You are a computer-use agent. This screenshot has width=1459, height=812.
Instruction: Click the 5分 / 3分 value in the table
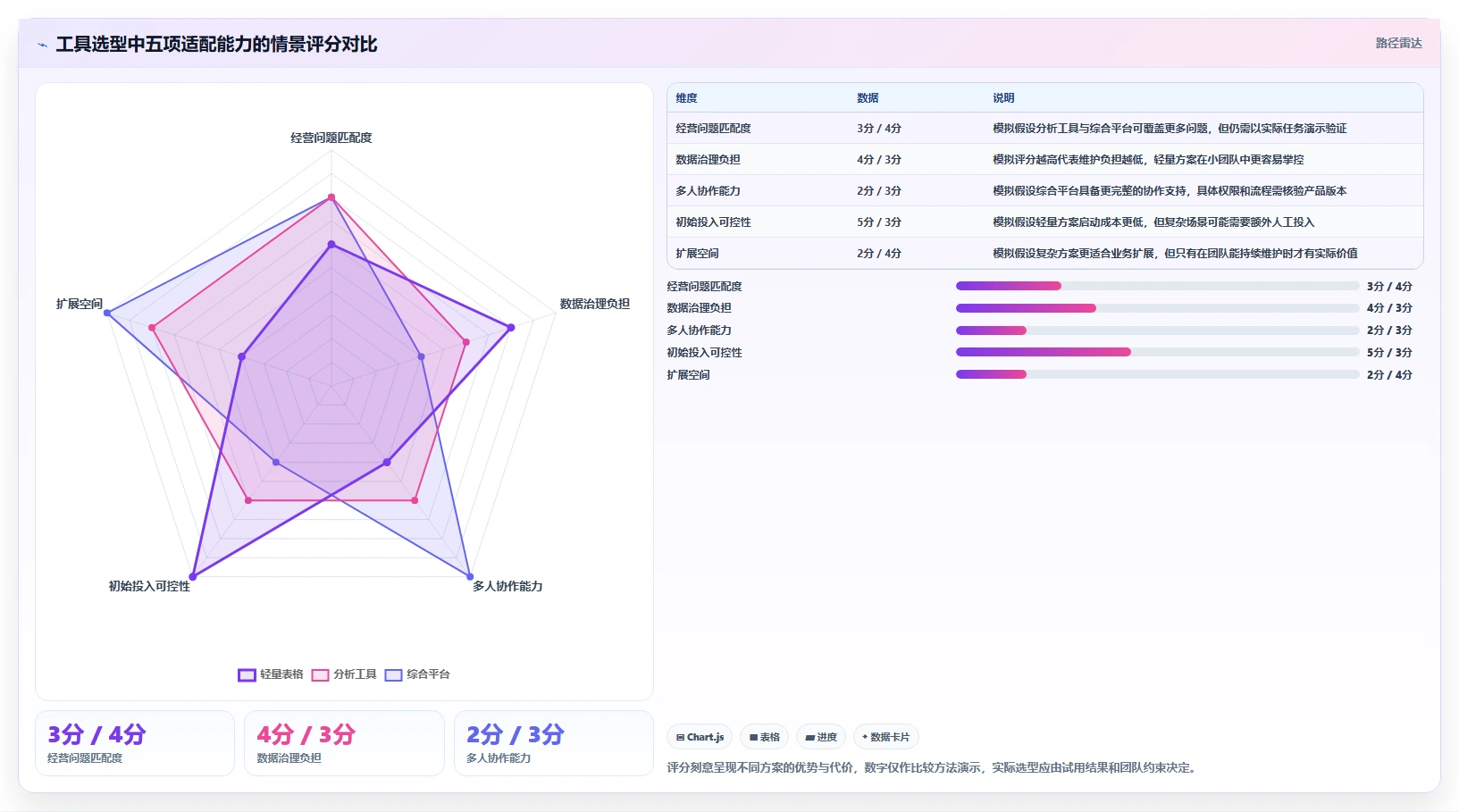(x=879, y=222)
